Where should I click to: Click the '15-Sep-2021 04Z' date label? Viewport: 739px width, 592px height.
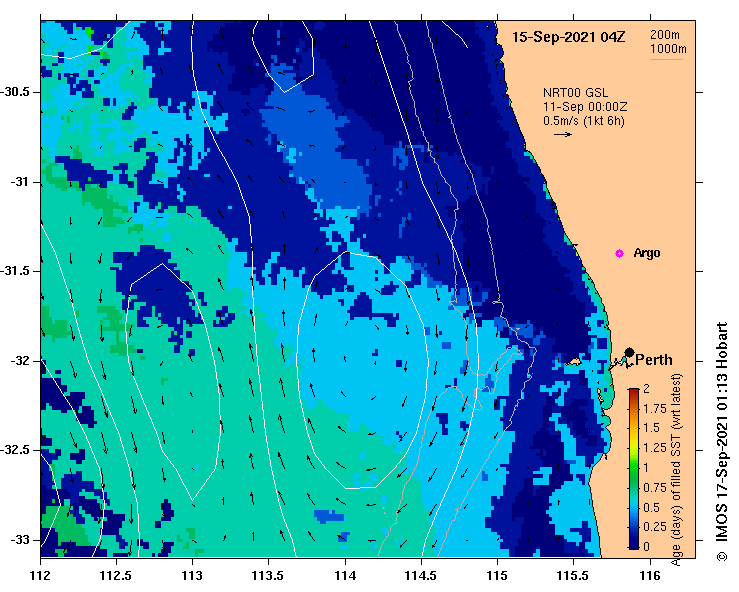pos(568,37)
